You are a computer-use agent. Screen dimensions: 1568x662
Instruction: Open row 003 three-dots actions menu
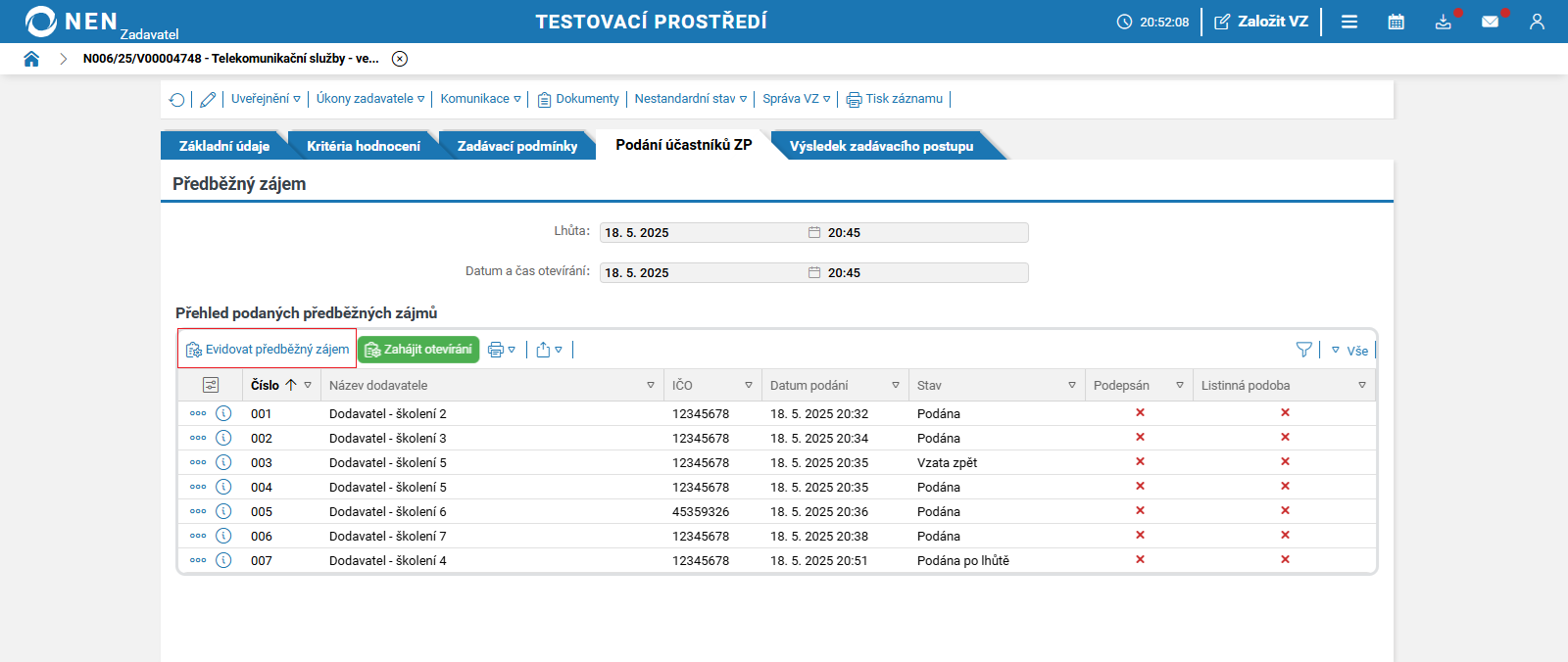click(198, 462)
